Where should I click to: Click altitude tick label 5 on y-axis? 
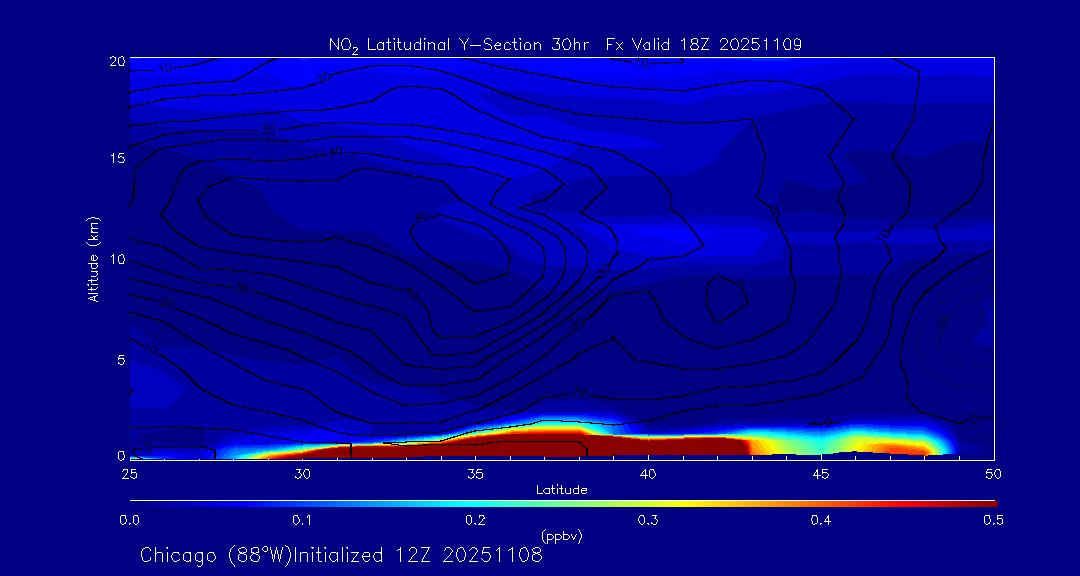[x=118, y=359]
